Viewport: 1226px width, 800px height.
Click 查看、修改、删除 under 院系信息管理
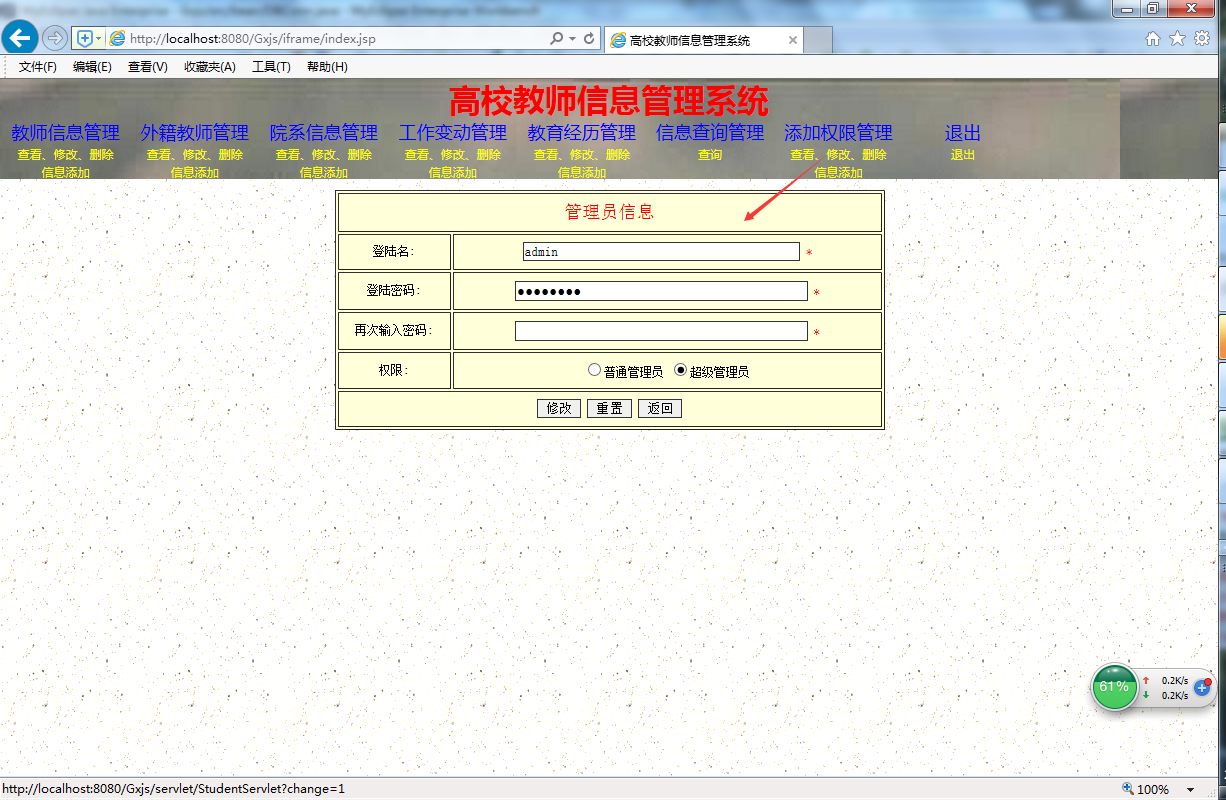323,155
